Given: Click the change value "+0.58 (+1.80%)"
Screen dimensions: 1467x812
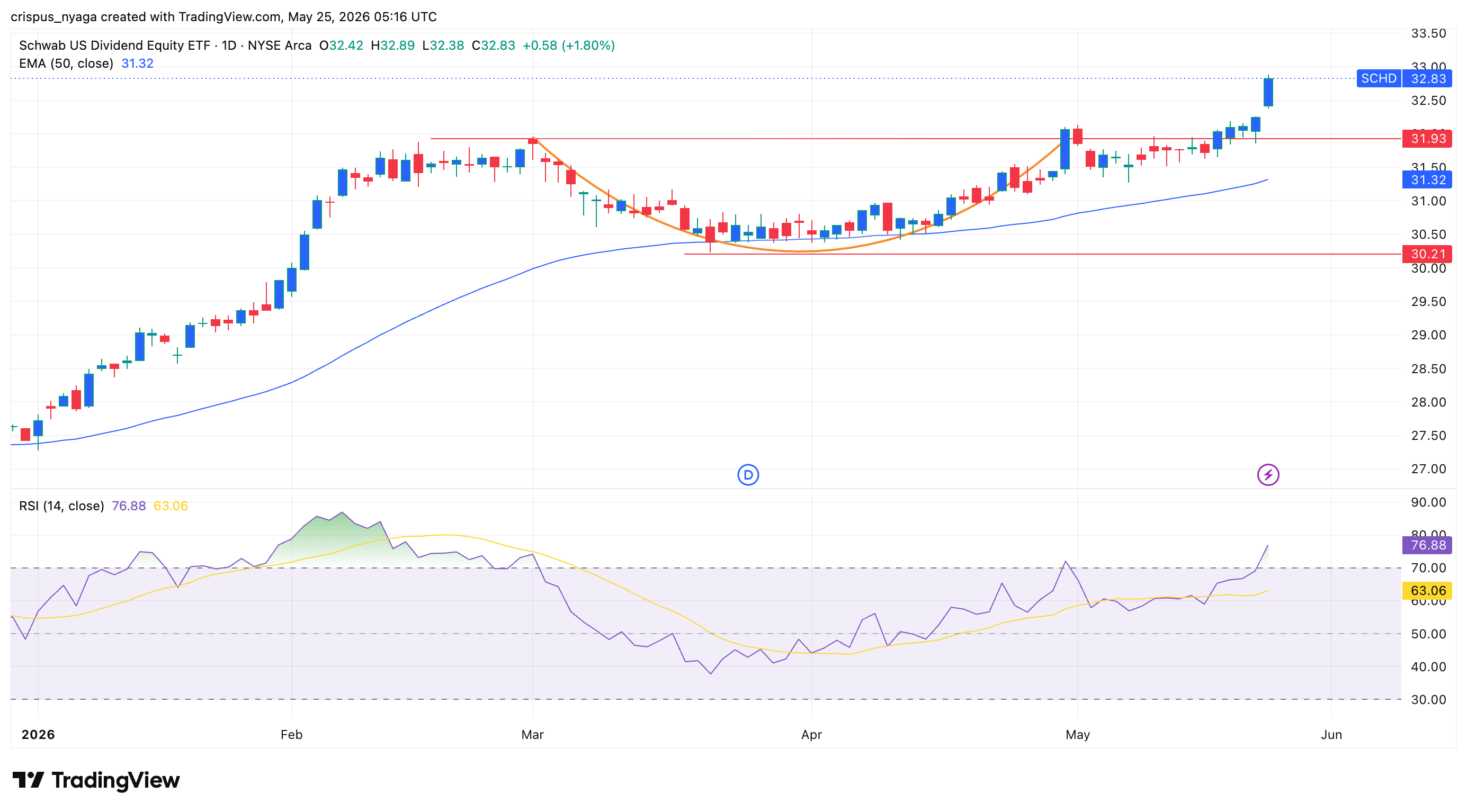Looking at the screenshot, I should tap(569, 46).
